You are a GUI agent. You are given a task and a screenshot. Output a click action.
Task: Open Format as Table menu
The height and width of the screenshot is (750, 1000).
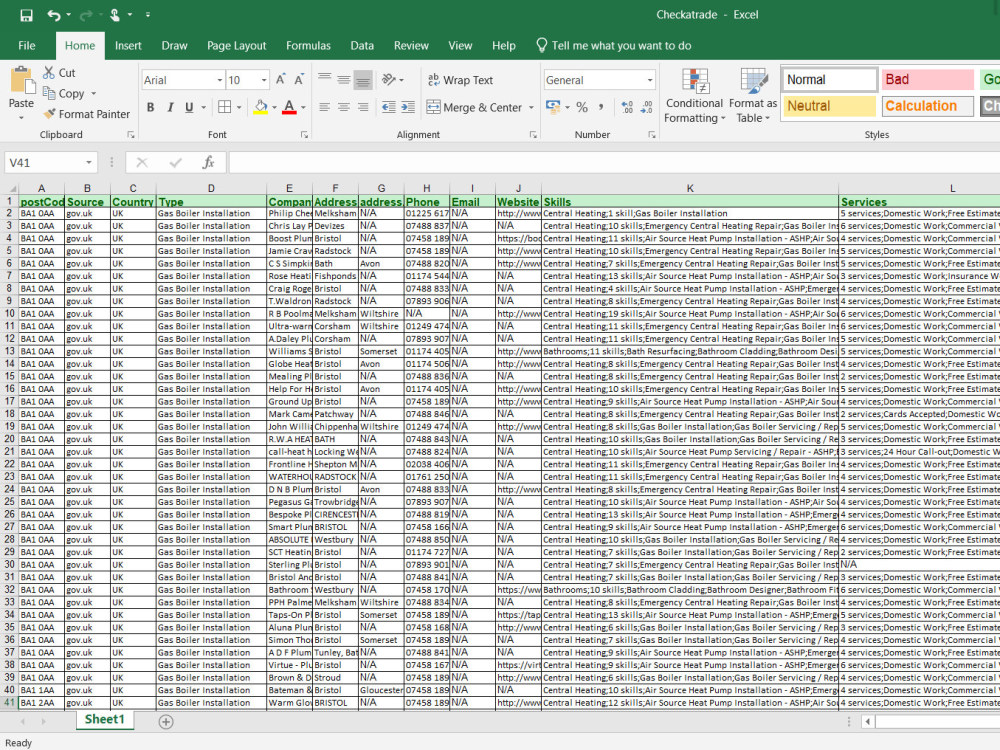click(x=753, y=96)
